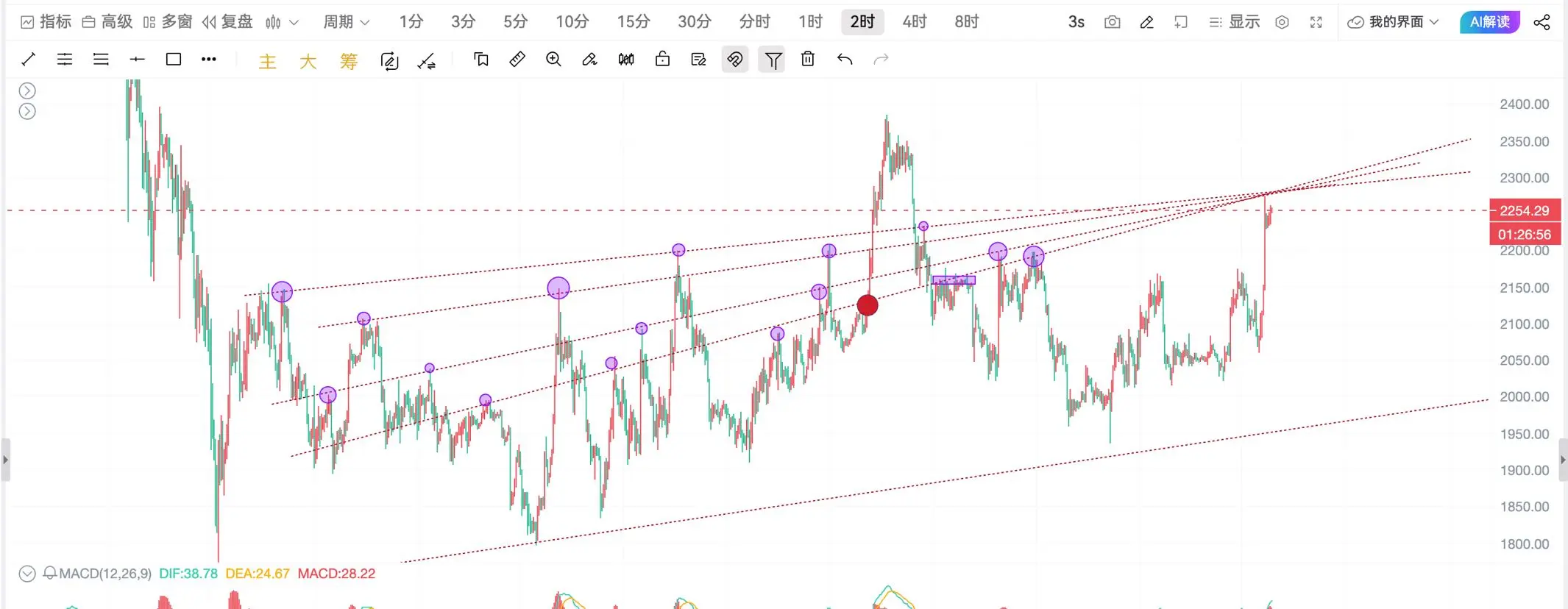Select the 4时 timeframe tab
This screenshot has width=1568, height=609.
[x=915, y=22]
